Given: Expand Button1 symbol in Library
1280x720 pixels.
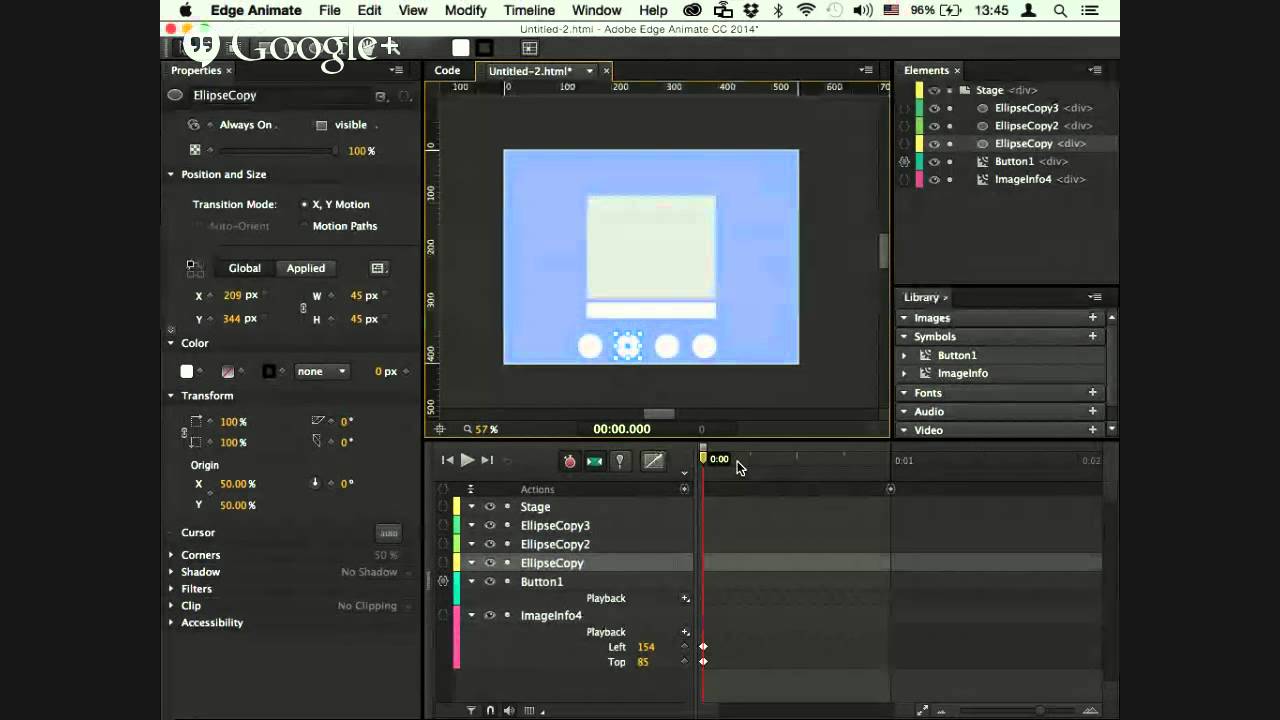Looking at the screenshot, I should point(905,355).
